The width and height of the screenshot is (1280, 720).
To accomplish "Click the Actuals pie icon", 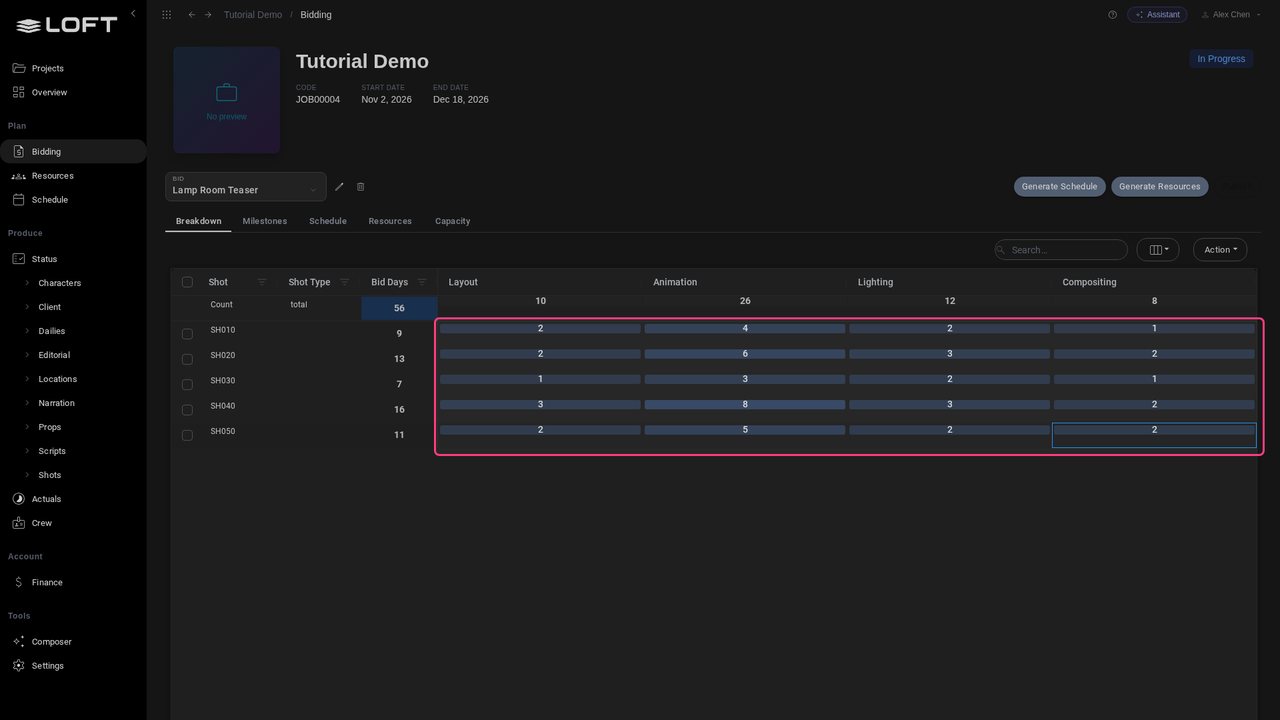I will [19, 499].
